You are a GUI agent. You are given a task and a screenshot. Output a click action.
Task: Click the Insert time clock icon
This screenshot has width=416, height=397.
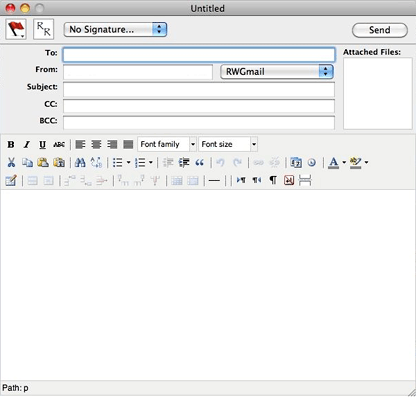312,162
